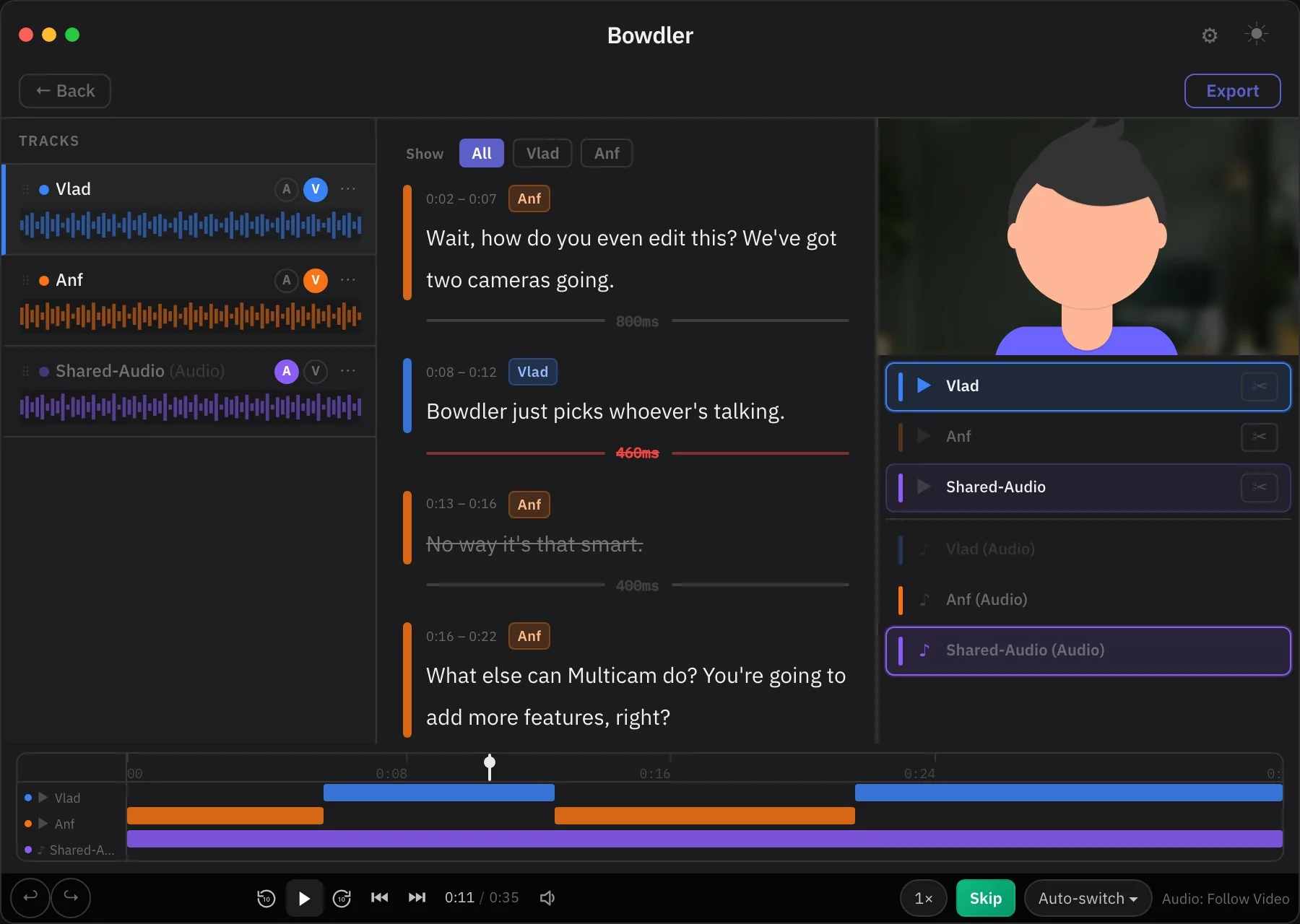Mute audio with the speaker icon
Screen dimensions: 1300x924
[x=547, y=898]
